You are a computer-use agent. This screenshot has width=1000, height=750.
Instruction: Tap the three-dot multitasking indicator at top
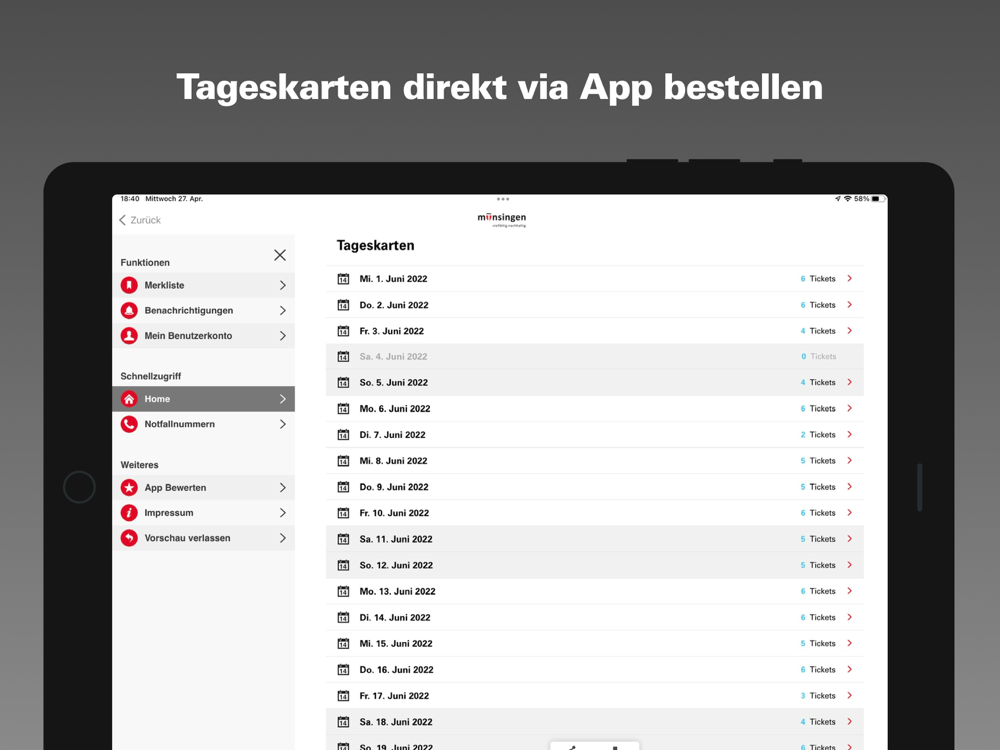[x=503, y=199]
